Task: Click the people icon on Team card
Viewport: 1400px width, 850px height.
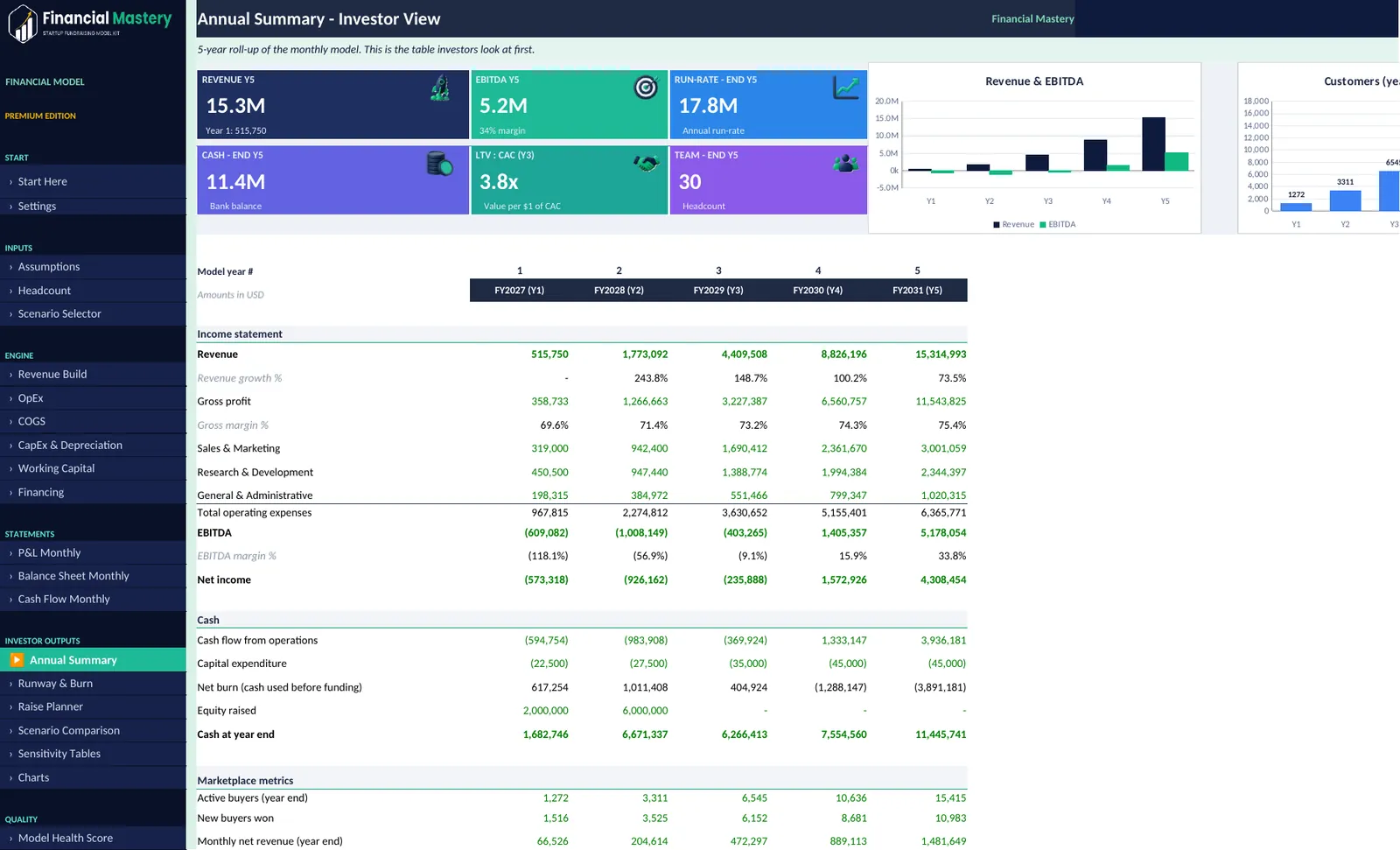Action: pos(845,163)
